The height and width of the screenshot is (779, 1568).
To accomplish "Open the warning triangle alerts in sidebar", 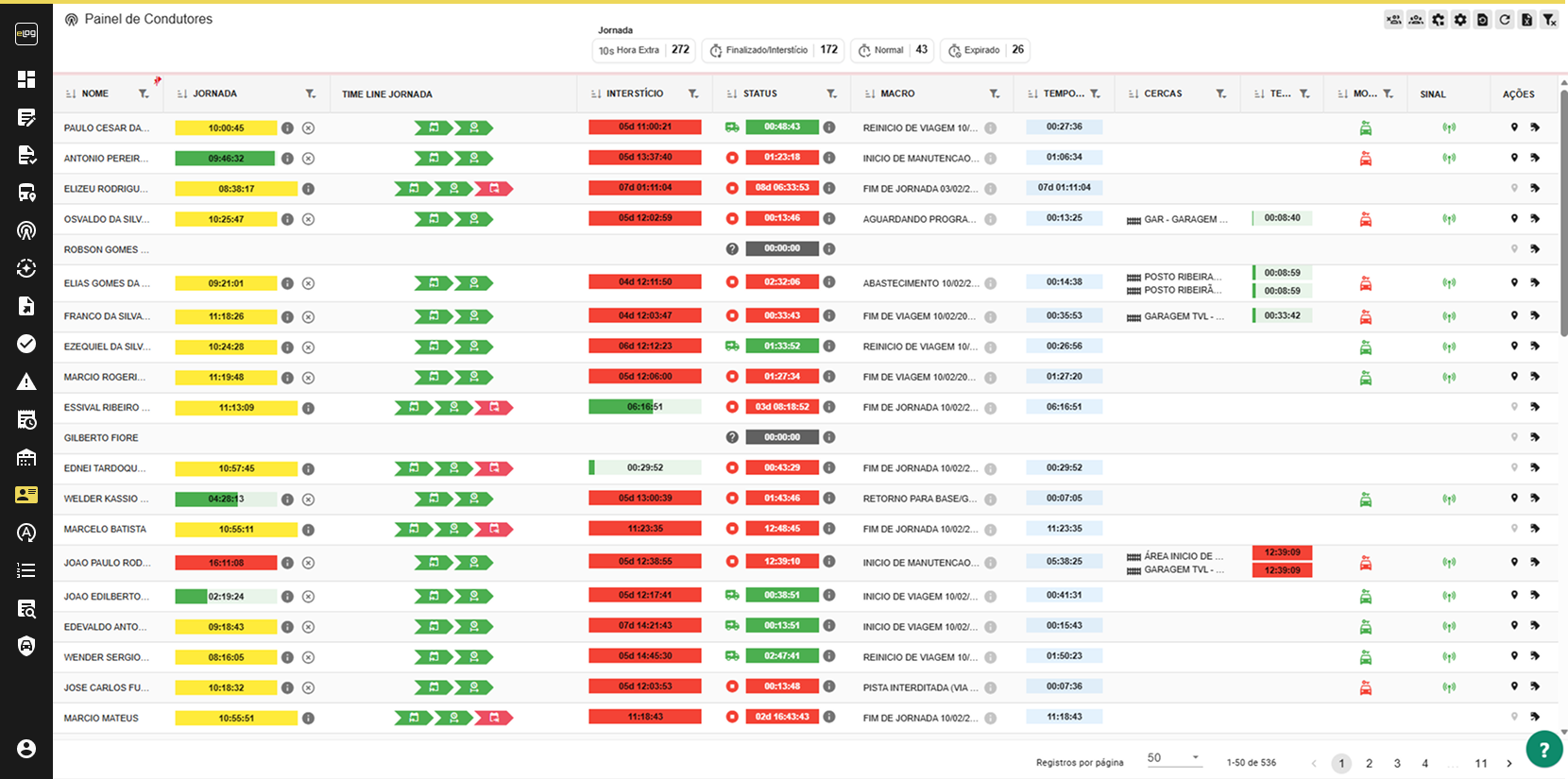I will coord(26,381).
